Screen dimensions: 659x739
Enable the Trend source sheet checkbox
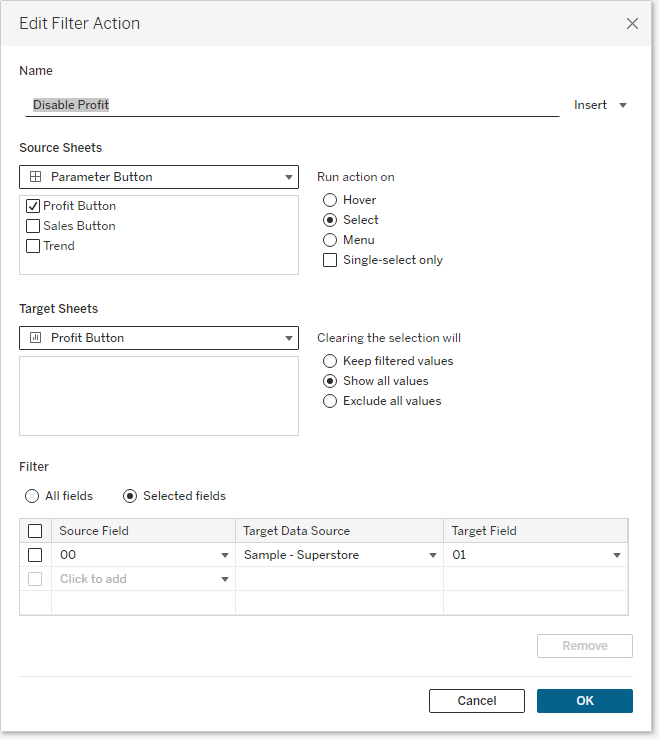click(x=34, y=246)
